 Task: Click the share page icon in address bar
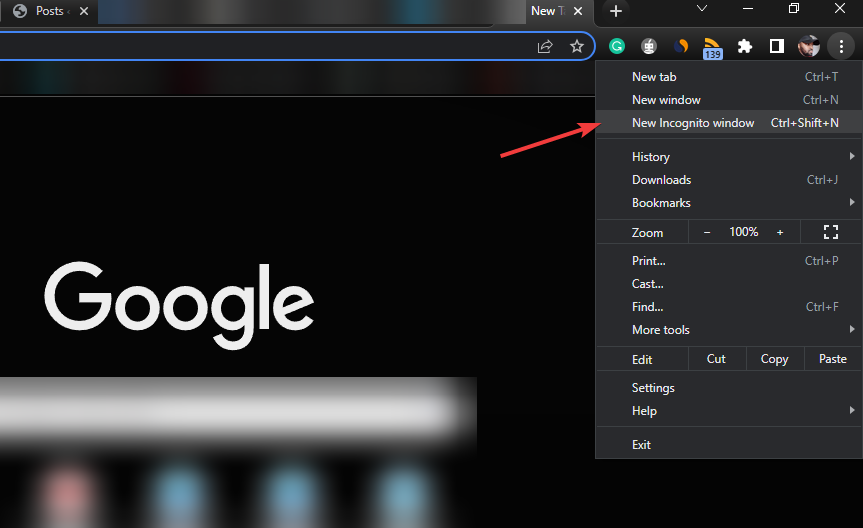pos(545,46)
